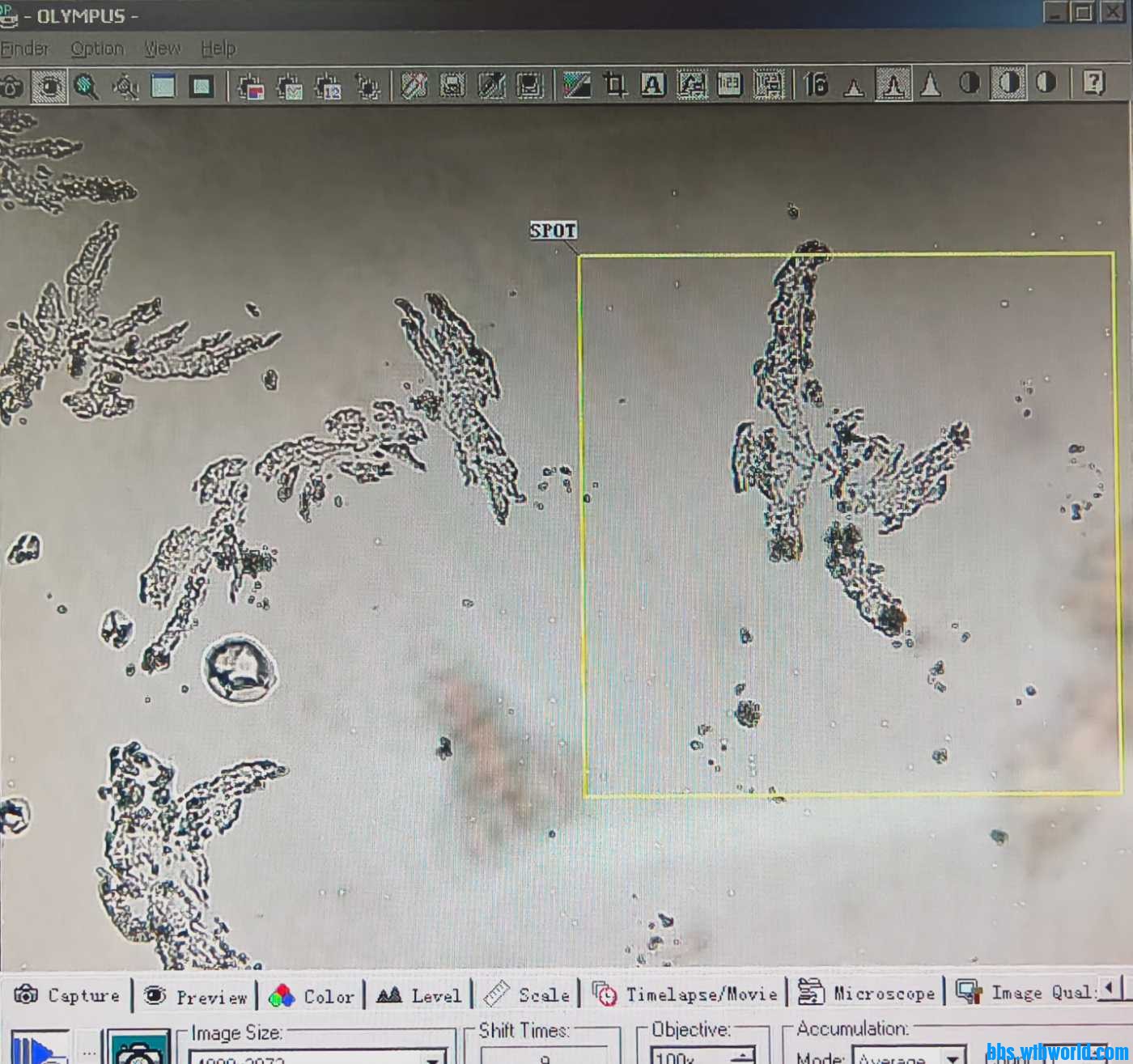The height and width of the screenshot is (1064, 1133).
Task: Click the '16' bit depth icon
Action: pos(815,84)
